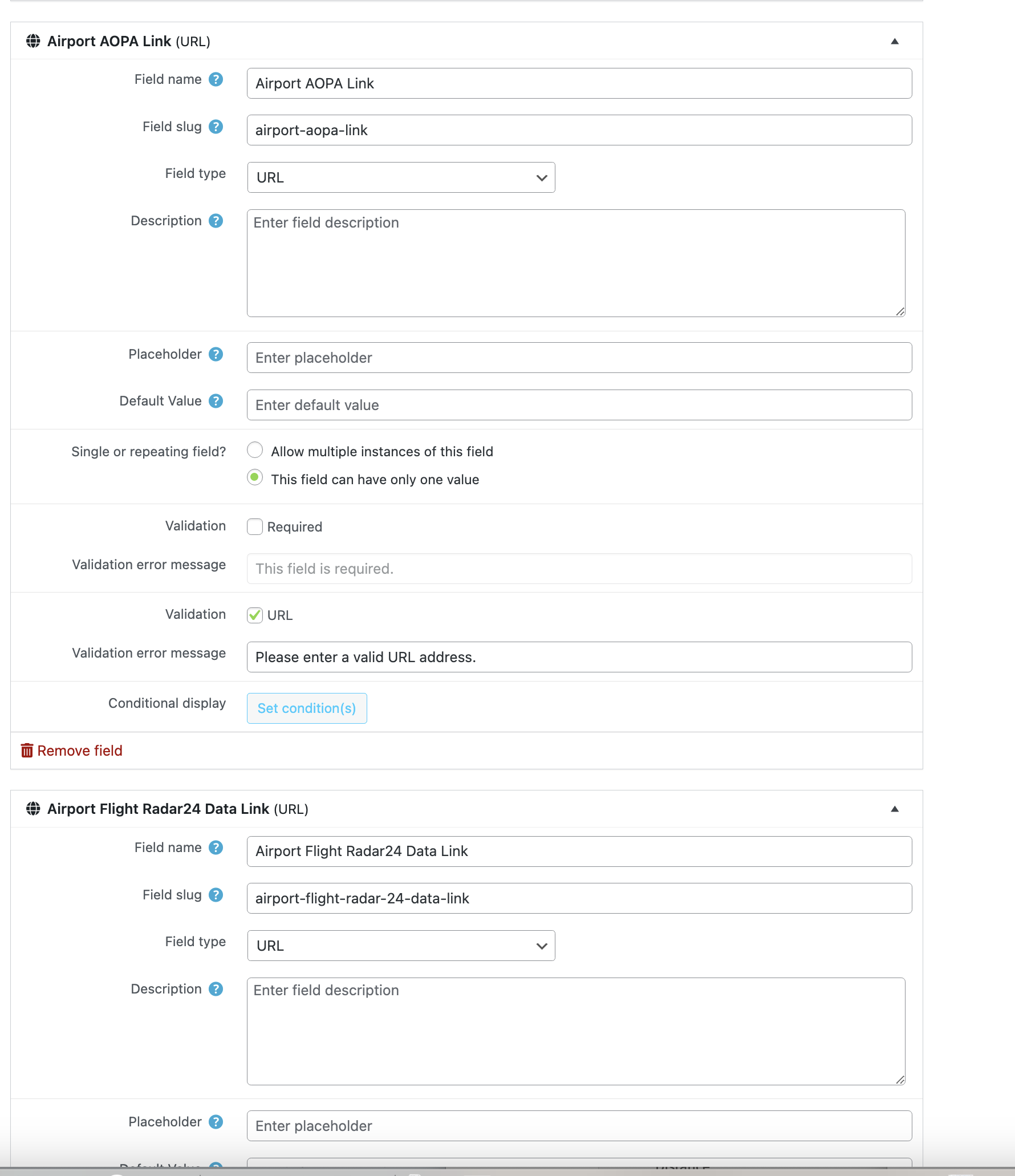Click help icon beside airport-aopa-link Field slug
This screenshot has height=1176, width=1015.
(x=216, y=127)
